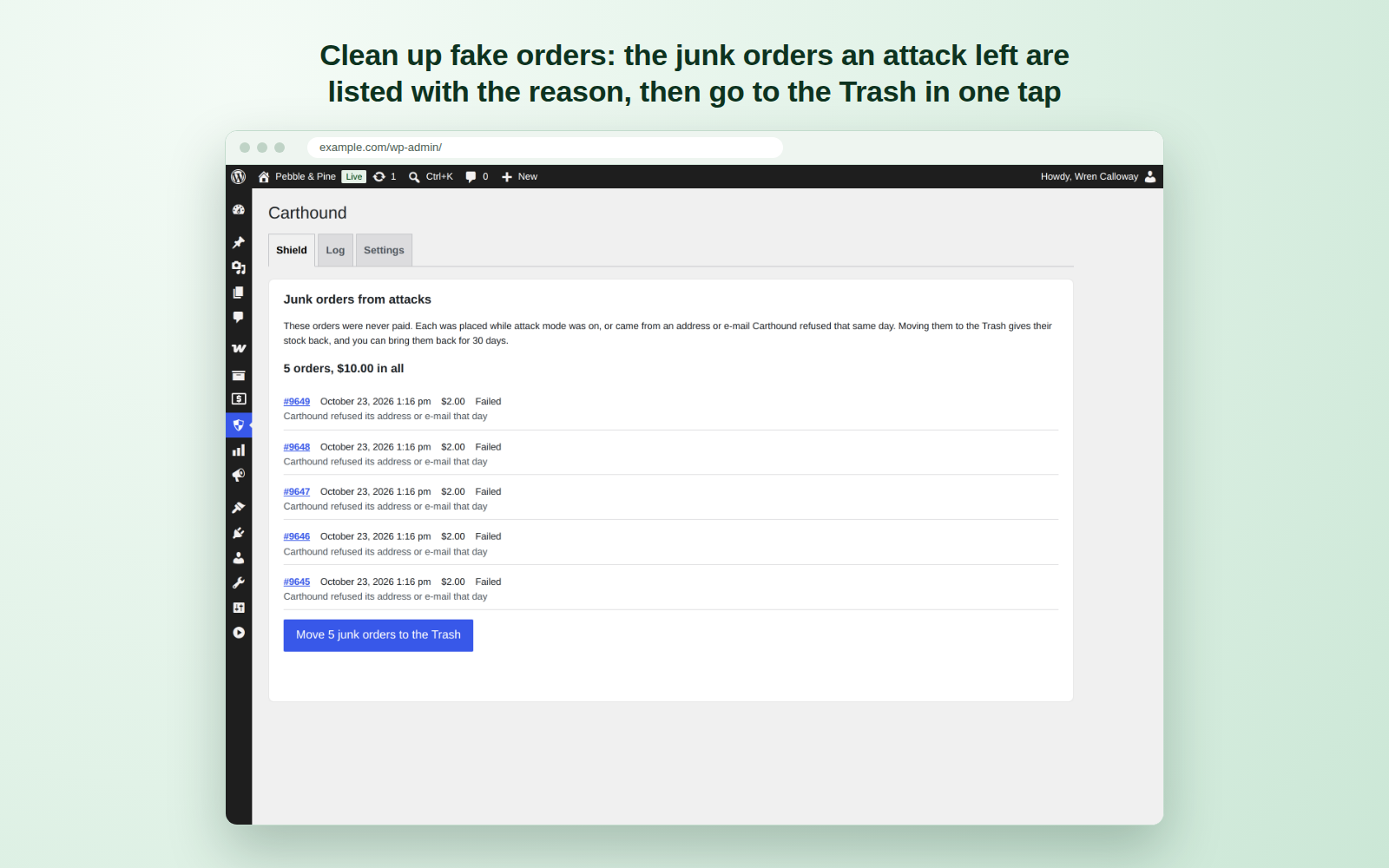The width and height of the screenshot is (1389, 868).
Task: Open order #9645 link
Action: (x=297, y=582)
